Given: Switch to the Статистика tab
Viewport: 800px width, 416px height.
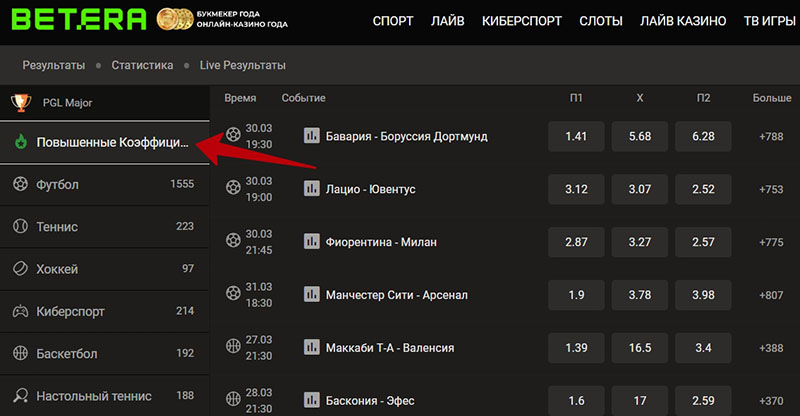Looking at the screenshot, I should pos(142,65).
